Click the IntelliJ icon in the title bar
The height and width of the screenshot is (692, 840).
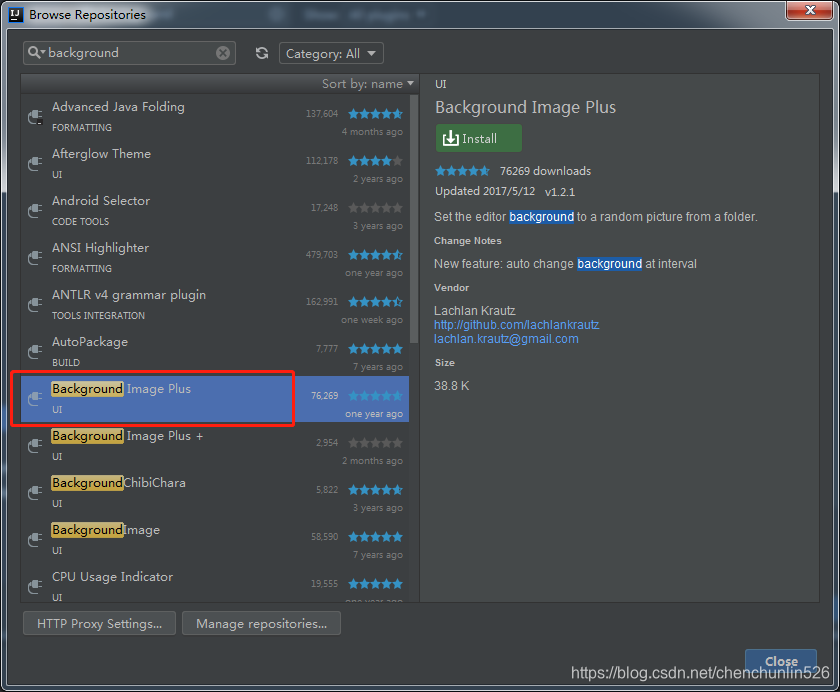pyautogui.click(x=17, y=14)
